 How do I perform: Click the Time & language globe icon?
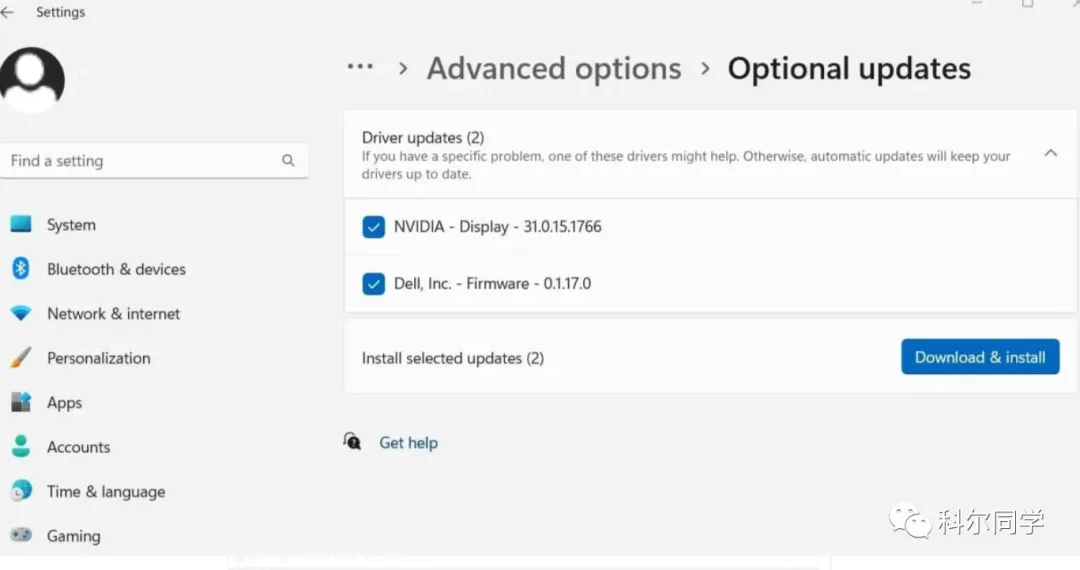point(21,492)
